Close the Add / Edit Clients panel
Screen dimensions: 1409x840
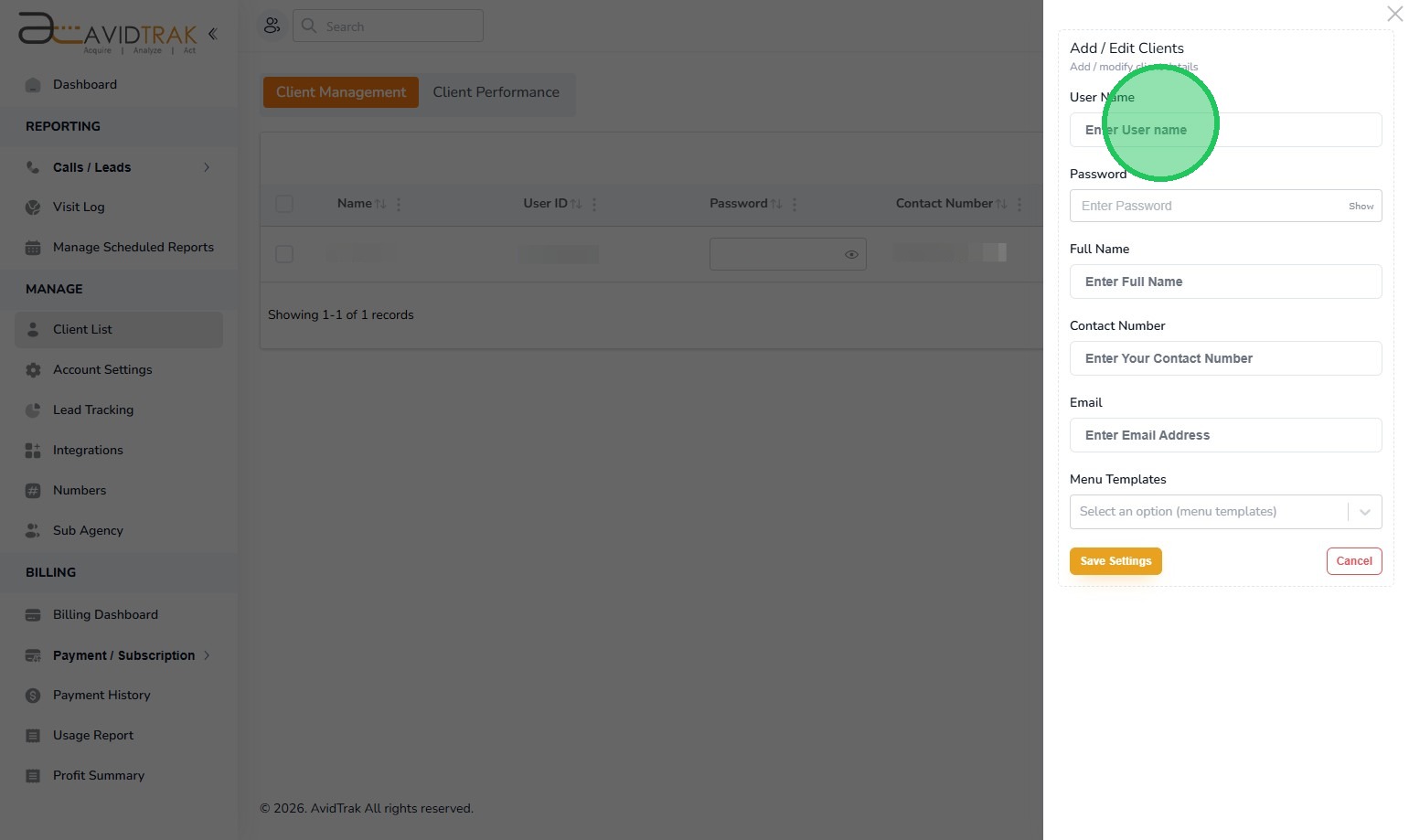(x=1394, y=14)
